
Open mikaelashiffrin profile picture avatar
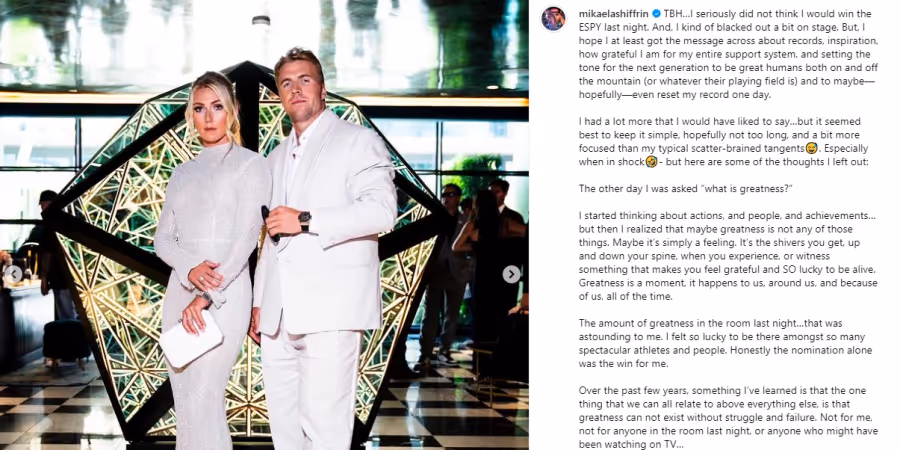pos(553,19)
